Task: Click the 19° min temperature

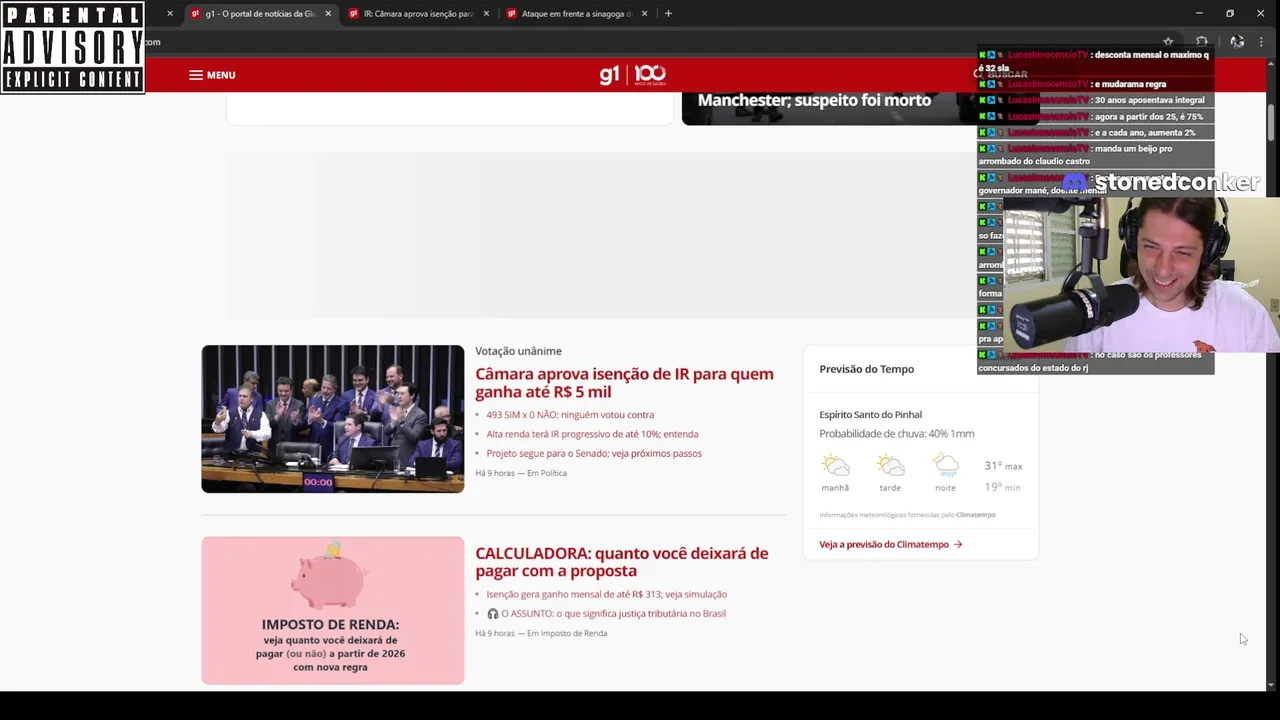Action: [1002, 487]
